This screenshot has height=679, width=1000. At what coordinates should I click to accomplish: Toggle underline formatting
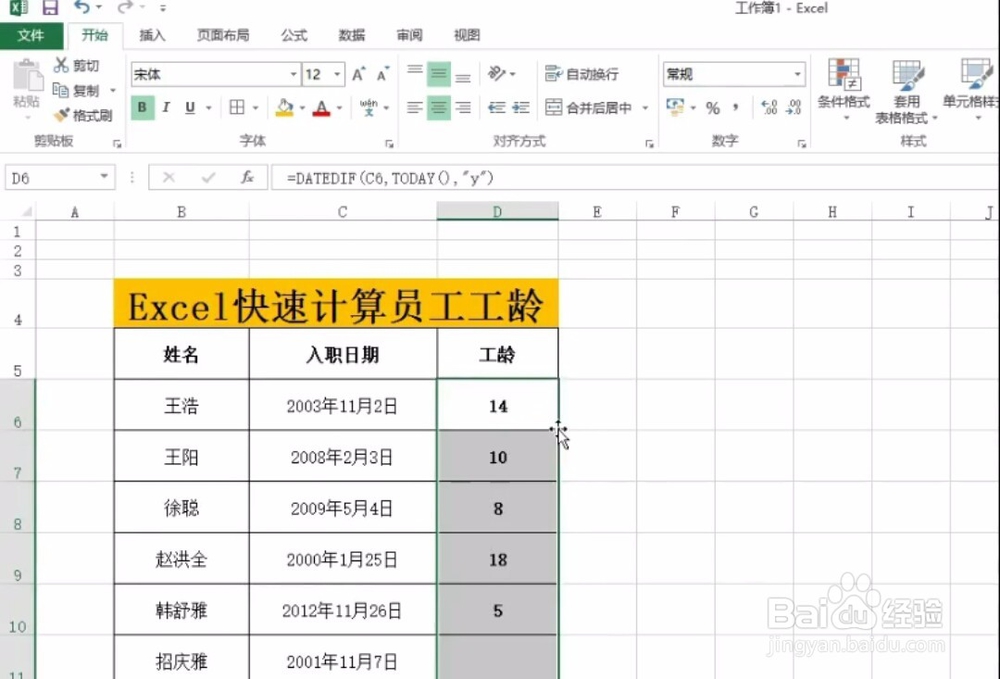click(189, 108)
